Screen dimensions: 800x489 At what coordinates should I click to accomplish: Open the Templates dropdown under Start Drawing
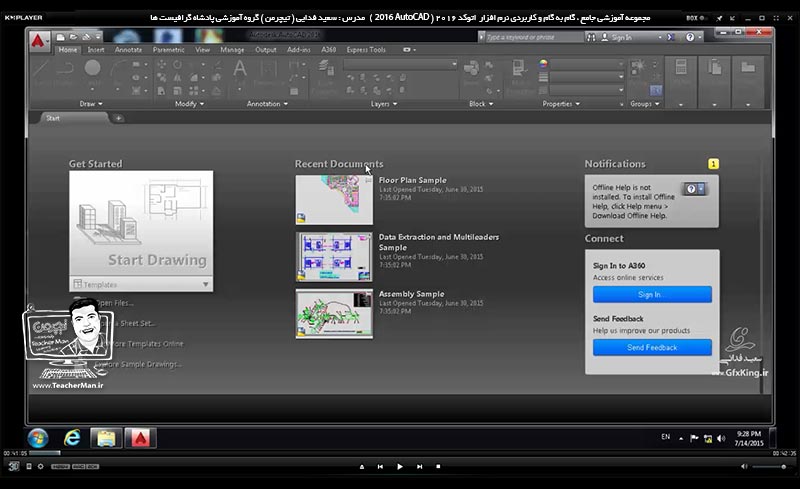(x=141, y=284)
